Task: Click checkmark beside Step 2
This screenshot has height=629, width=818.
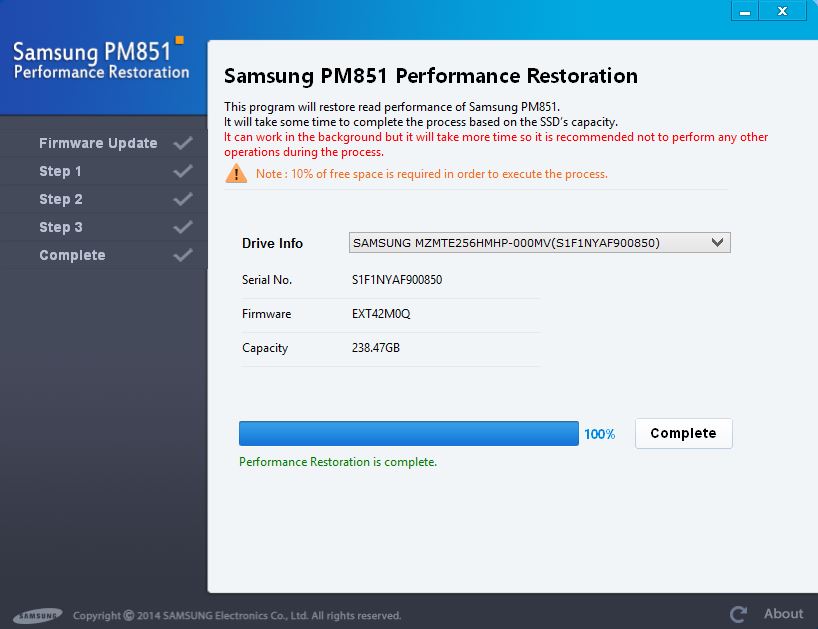Action: (183, 199)
